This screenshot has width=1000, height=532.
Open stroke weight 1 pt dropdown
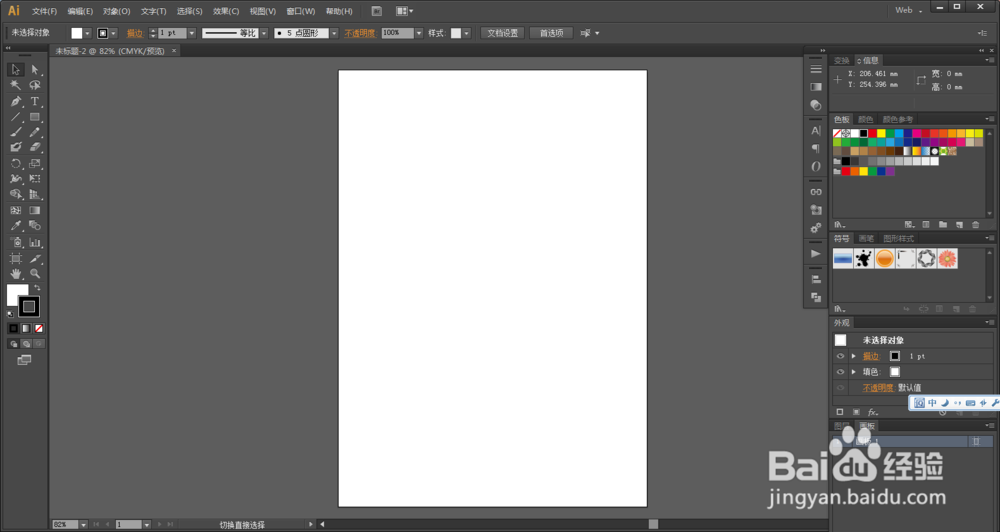coord(191,33)
